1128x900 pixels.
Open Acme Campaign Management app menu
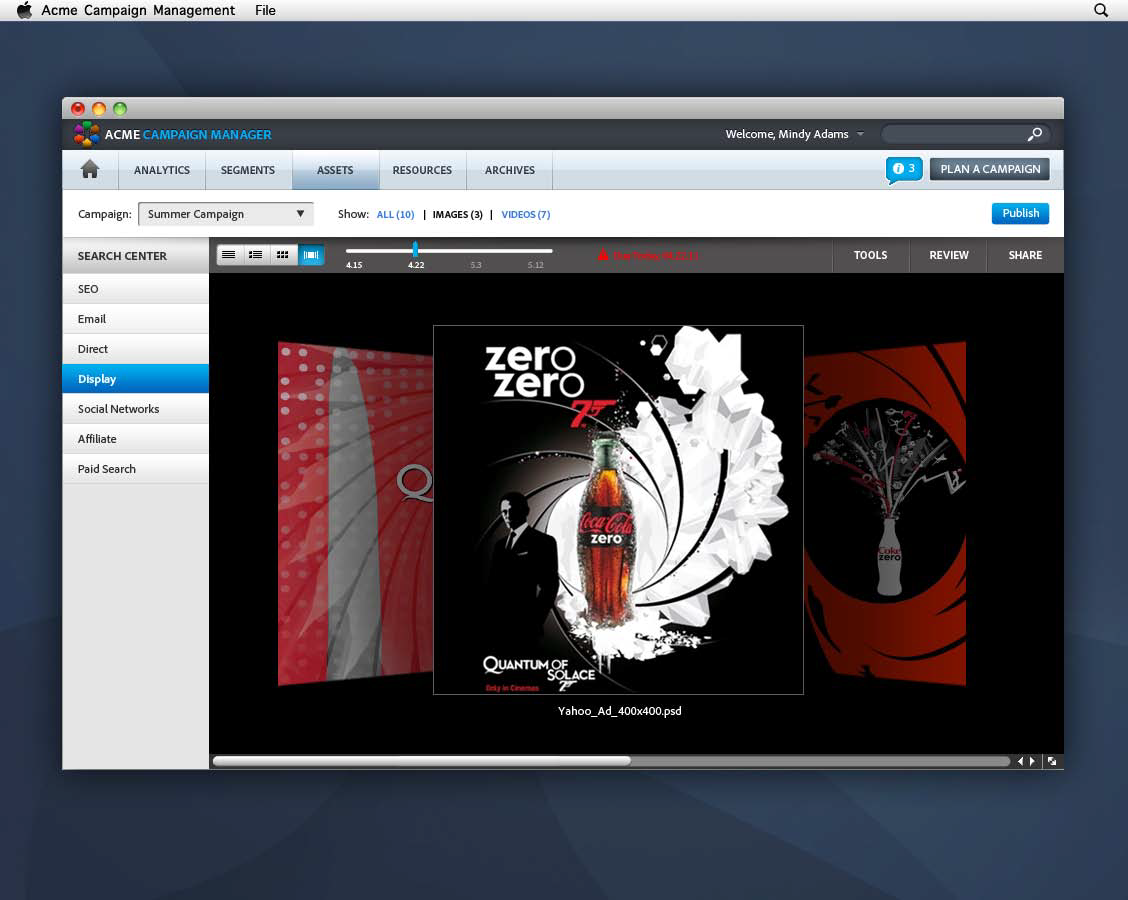click(138, 10)
